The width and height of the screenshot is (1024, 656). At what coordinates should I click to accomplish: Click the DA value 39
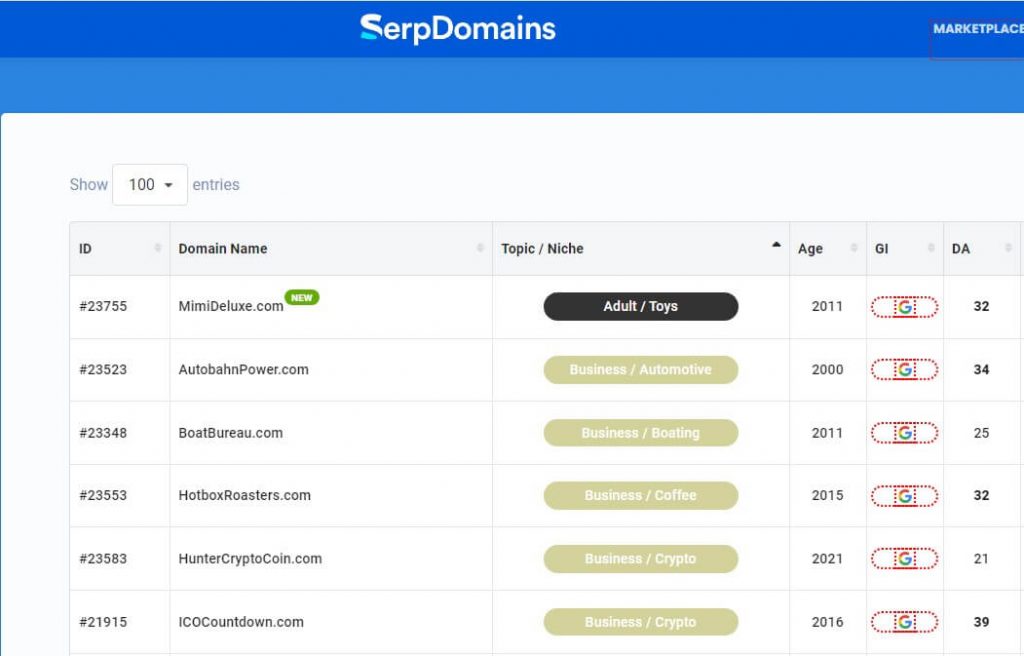(x=982, y=622)
